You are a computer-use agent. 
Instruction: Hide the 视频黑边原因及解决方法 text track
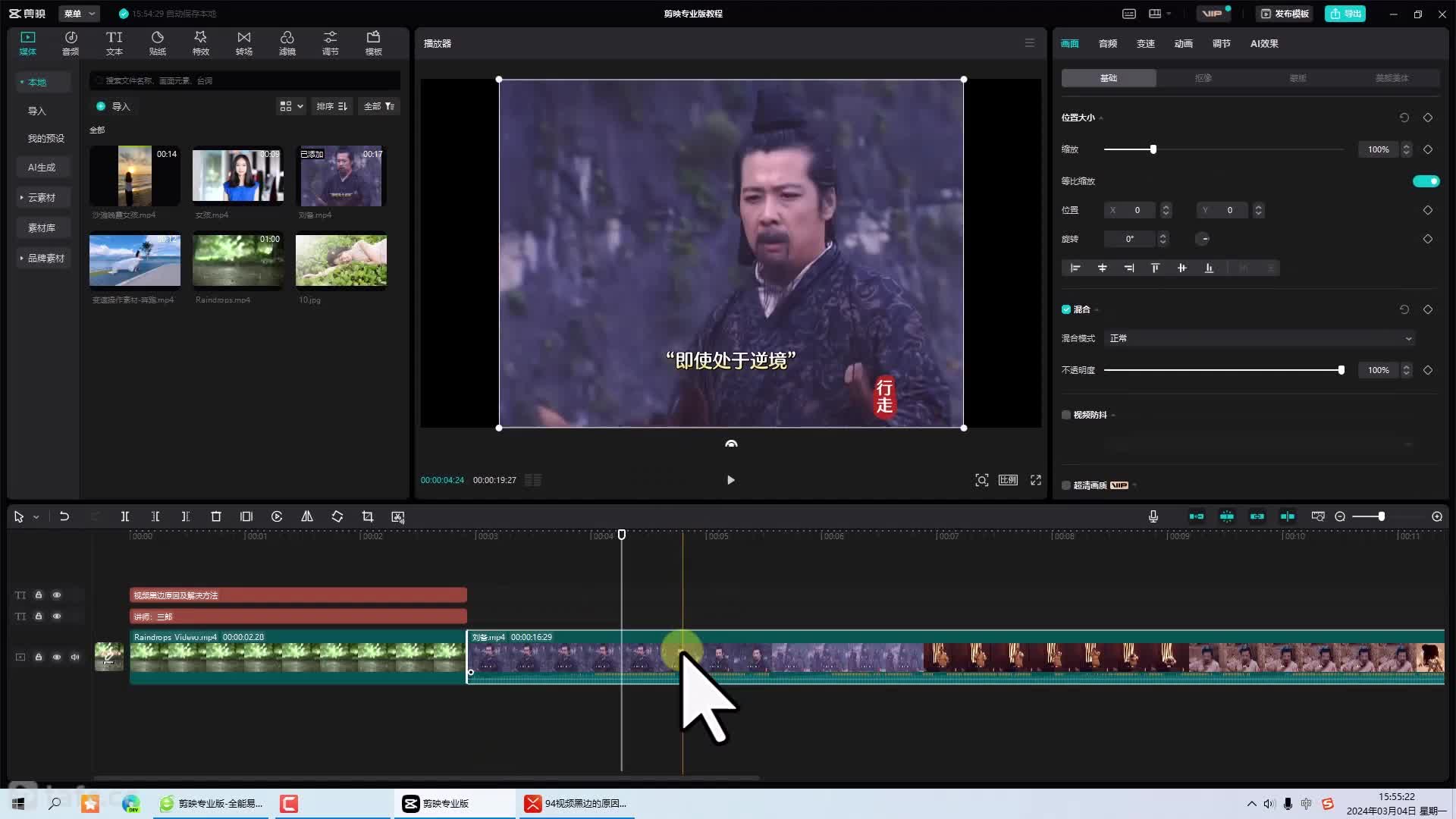[x=57, y=595]
